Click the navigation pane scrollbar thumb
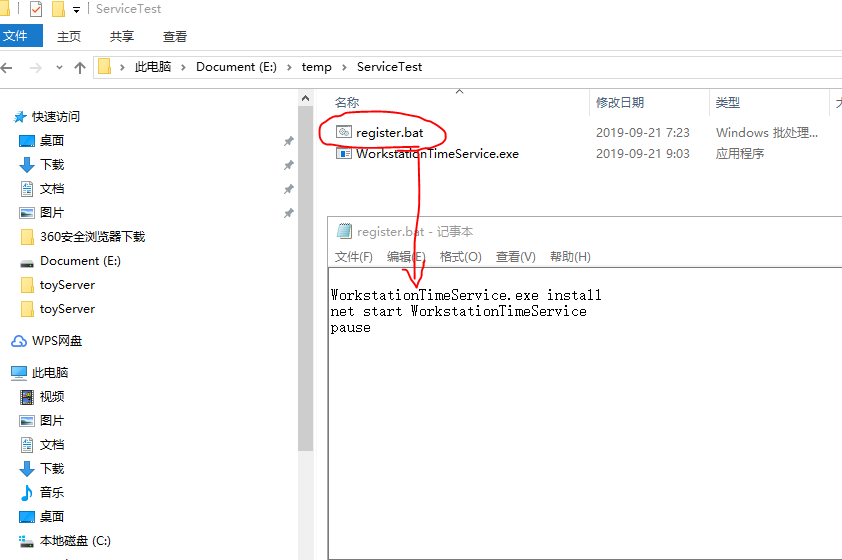 click(306, 279)
